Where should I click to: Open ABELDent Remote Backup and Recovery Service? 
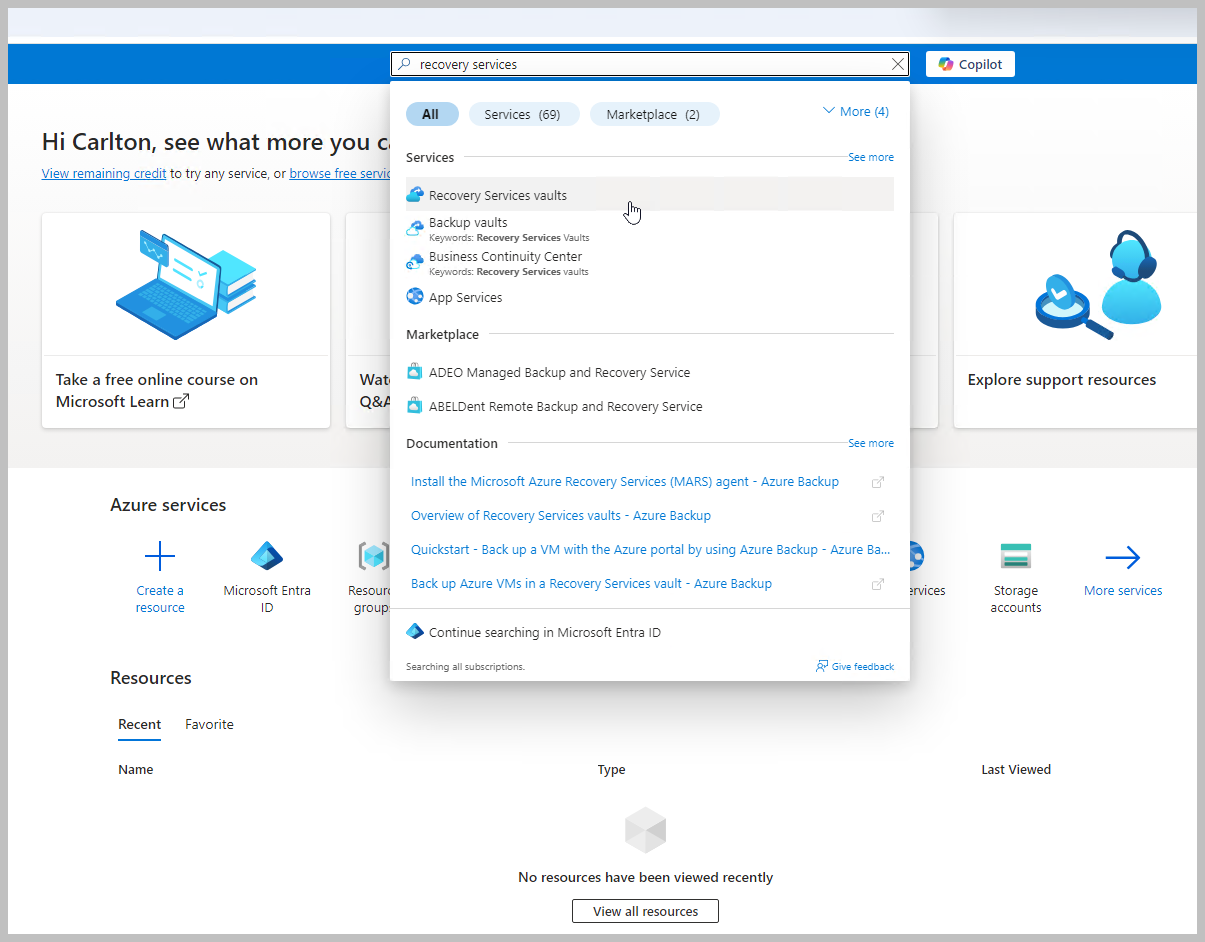[x=650, y=406]
